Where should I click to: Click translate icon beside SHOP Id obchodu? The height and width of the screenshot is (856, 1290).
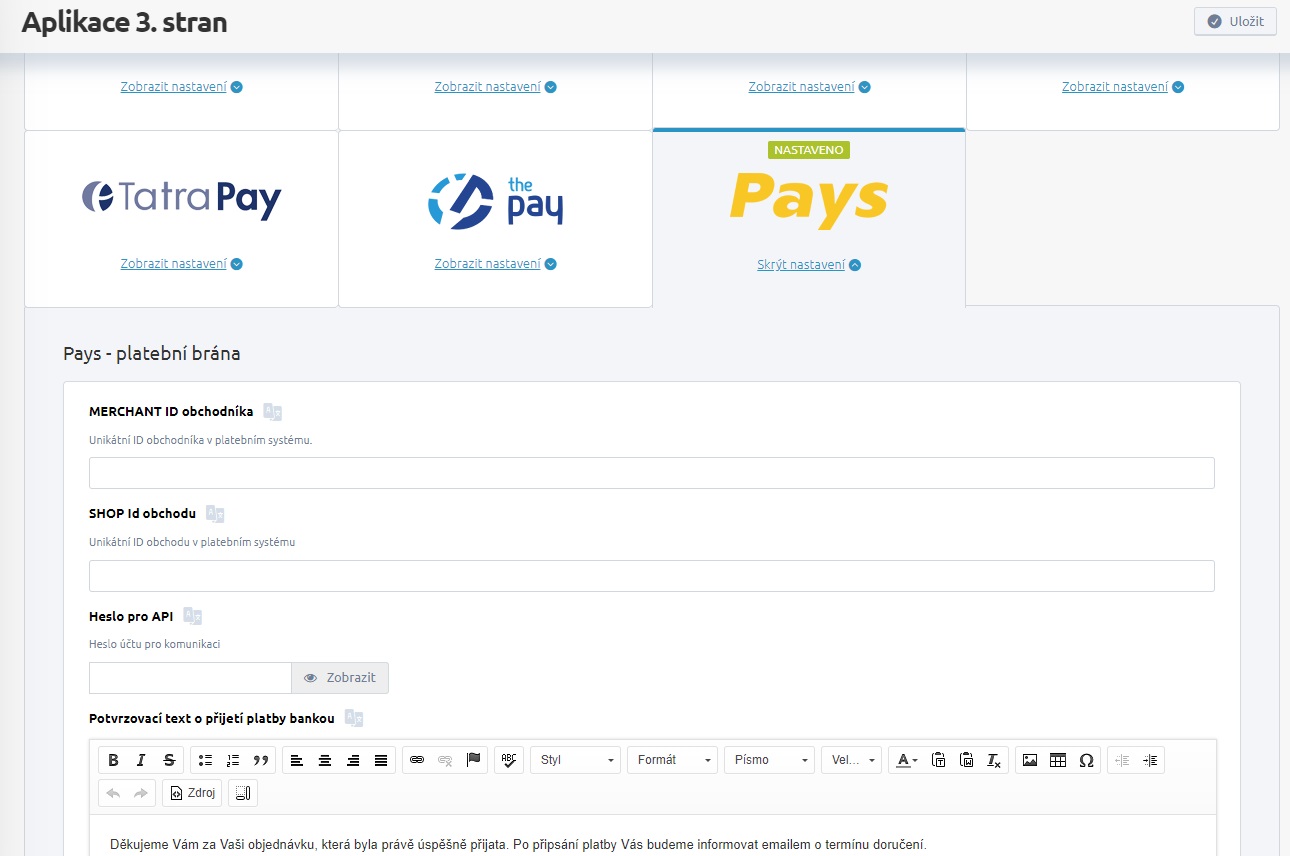(x=215, y=514)
